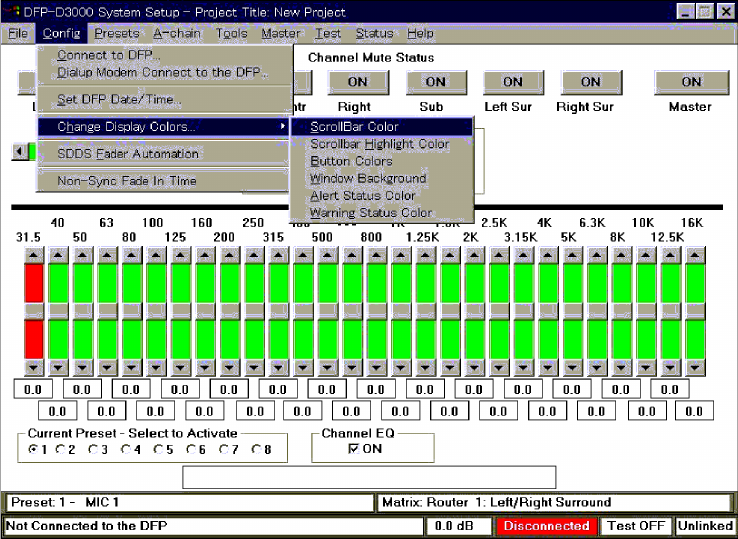Viewport: 738px width, 539px height.
Task: Select preset 2 radio button
Action: pyautogui.click(x=60, y=450)
